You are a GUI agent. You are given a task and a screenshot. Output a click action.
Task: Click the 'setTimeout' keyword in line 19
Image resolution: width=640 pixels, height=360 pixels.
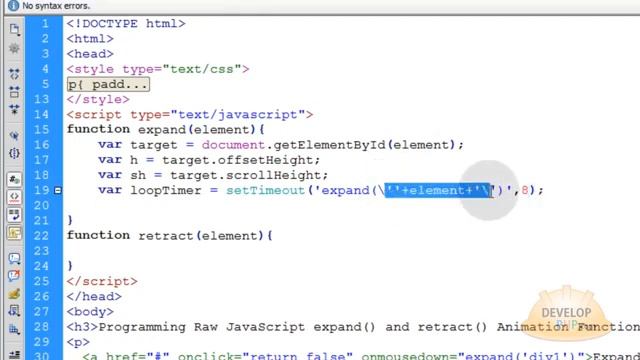[x=266, y=191]
